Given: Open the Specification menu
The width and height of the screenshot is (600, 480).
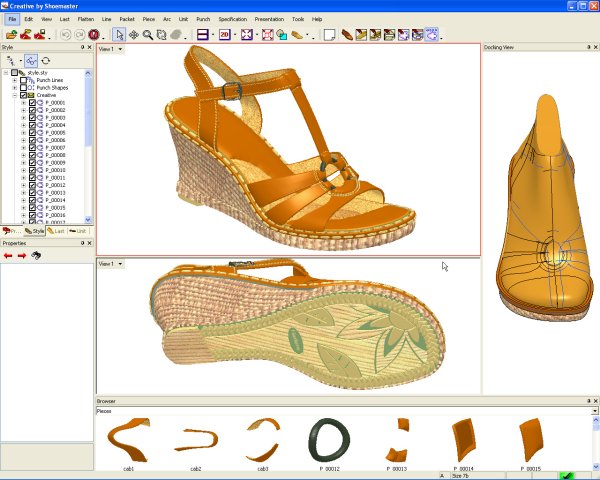Looking at the screenshot, I should tap(233, 19).
